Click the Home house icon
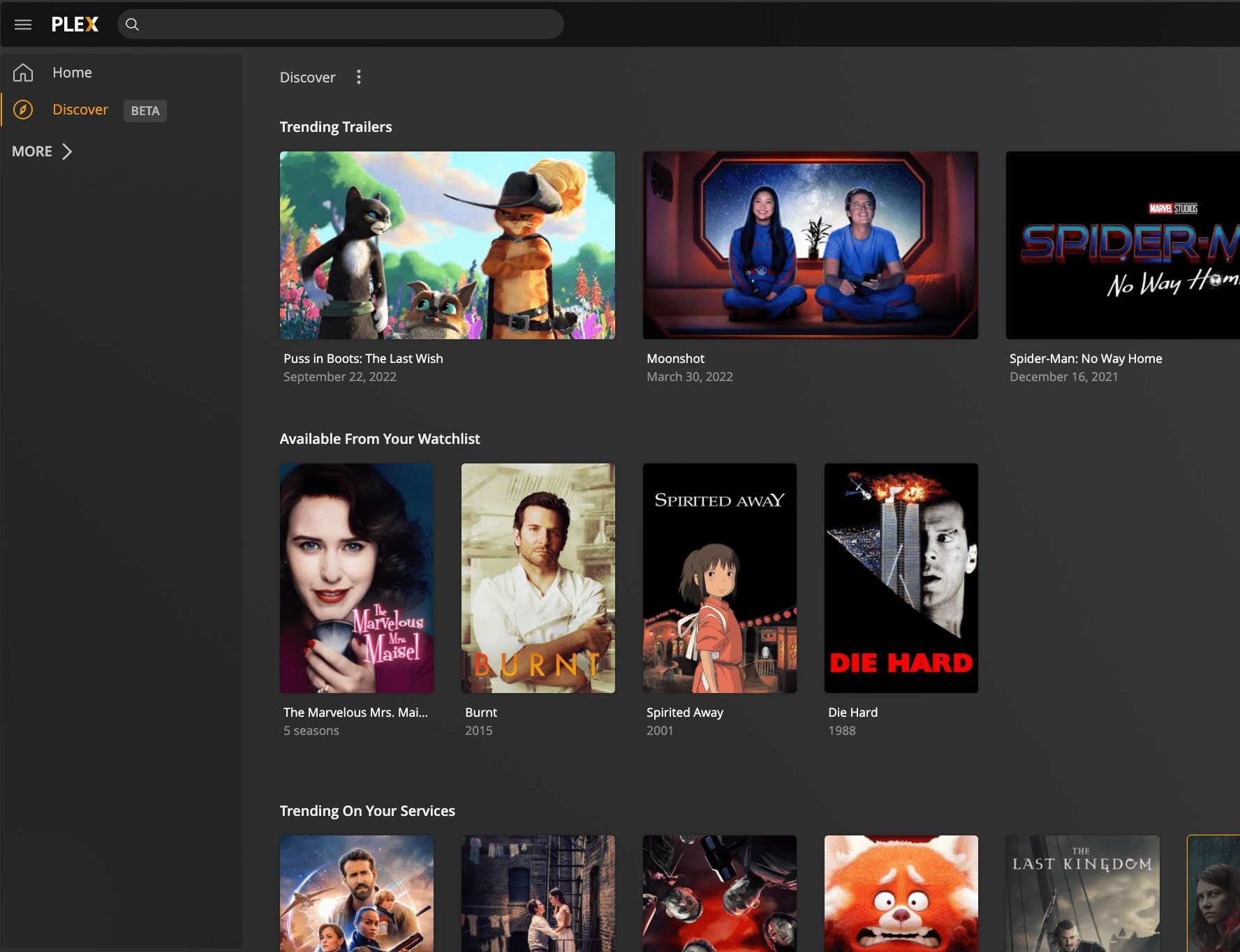Screen dimensions: 1240x952 pos(23,73)
